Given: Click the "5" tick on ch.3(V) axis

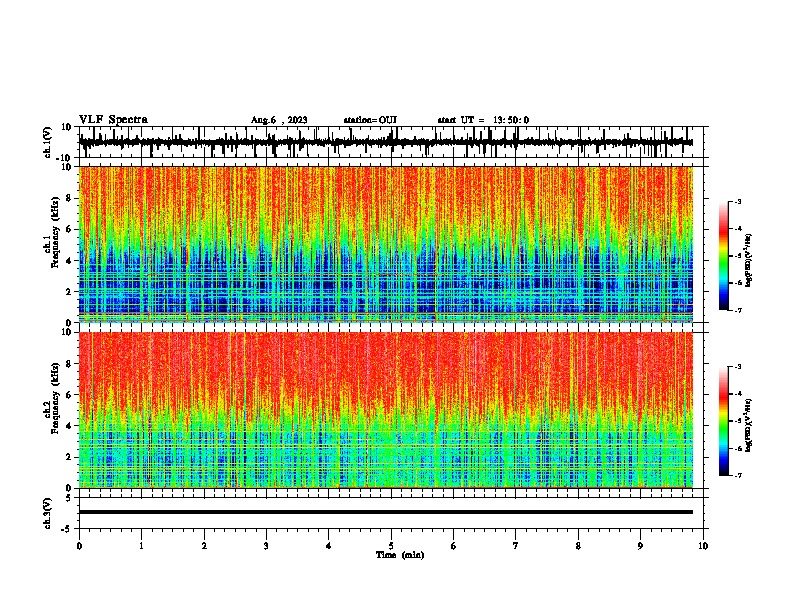Looking at the screenshot, I should (x=69, y=497).
